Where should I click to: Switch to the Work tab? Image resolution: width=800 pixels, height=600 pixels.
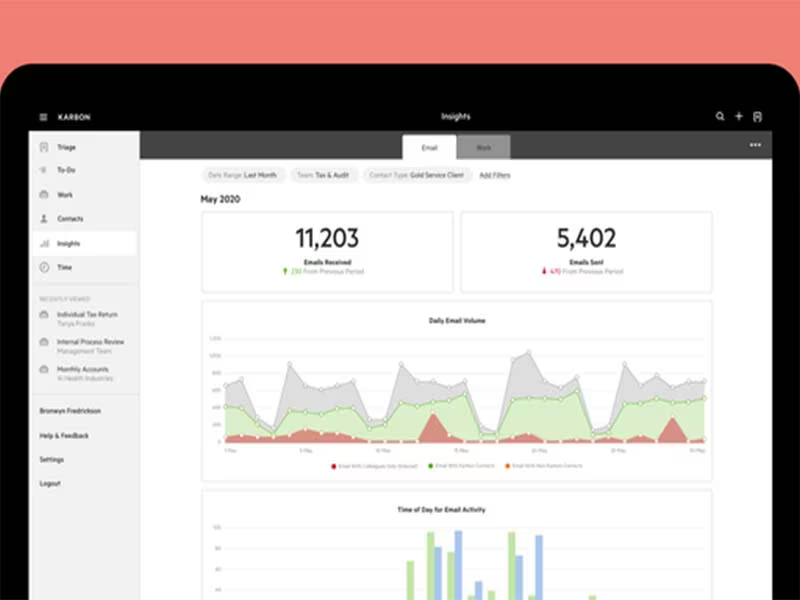484,147
